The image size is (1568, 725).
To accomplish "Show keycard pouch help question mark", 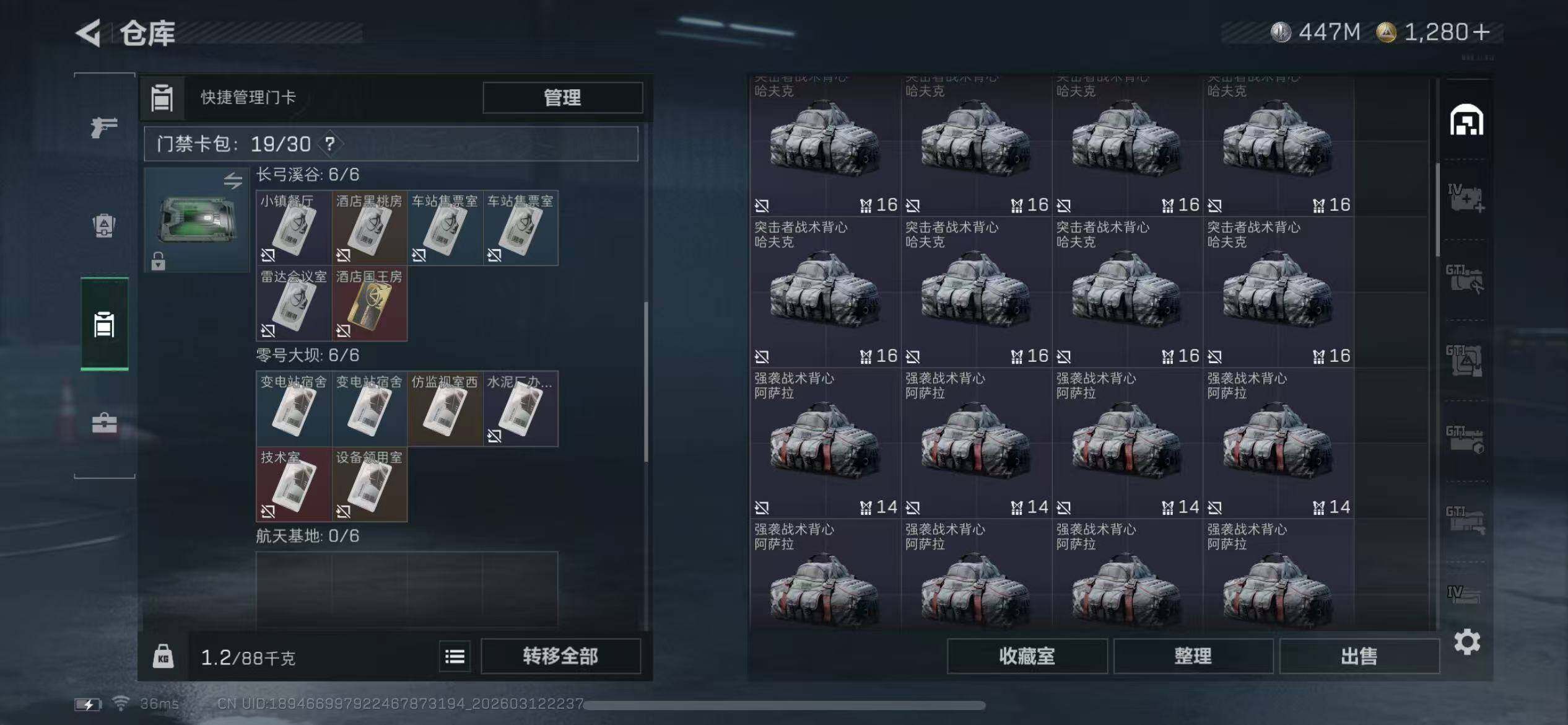I will tap(330, 144).
